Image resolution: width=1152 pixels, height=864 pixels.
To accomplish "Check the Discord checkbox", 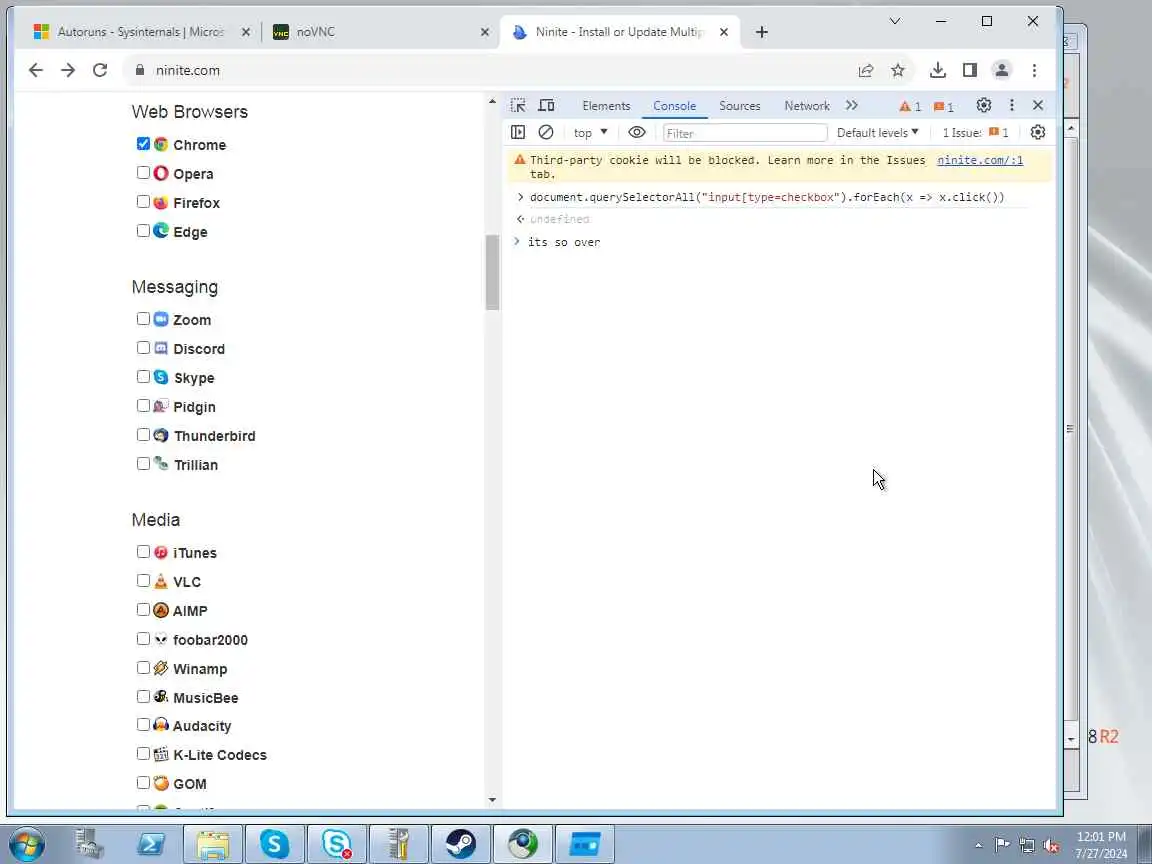I will coord(143,348).
